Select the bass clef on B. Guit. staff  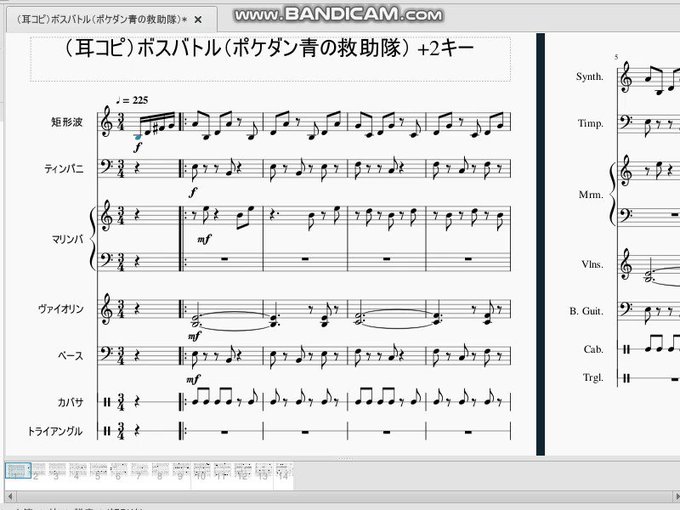(x=625, y=309)
